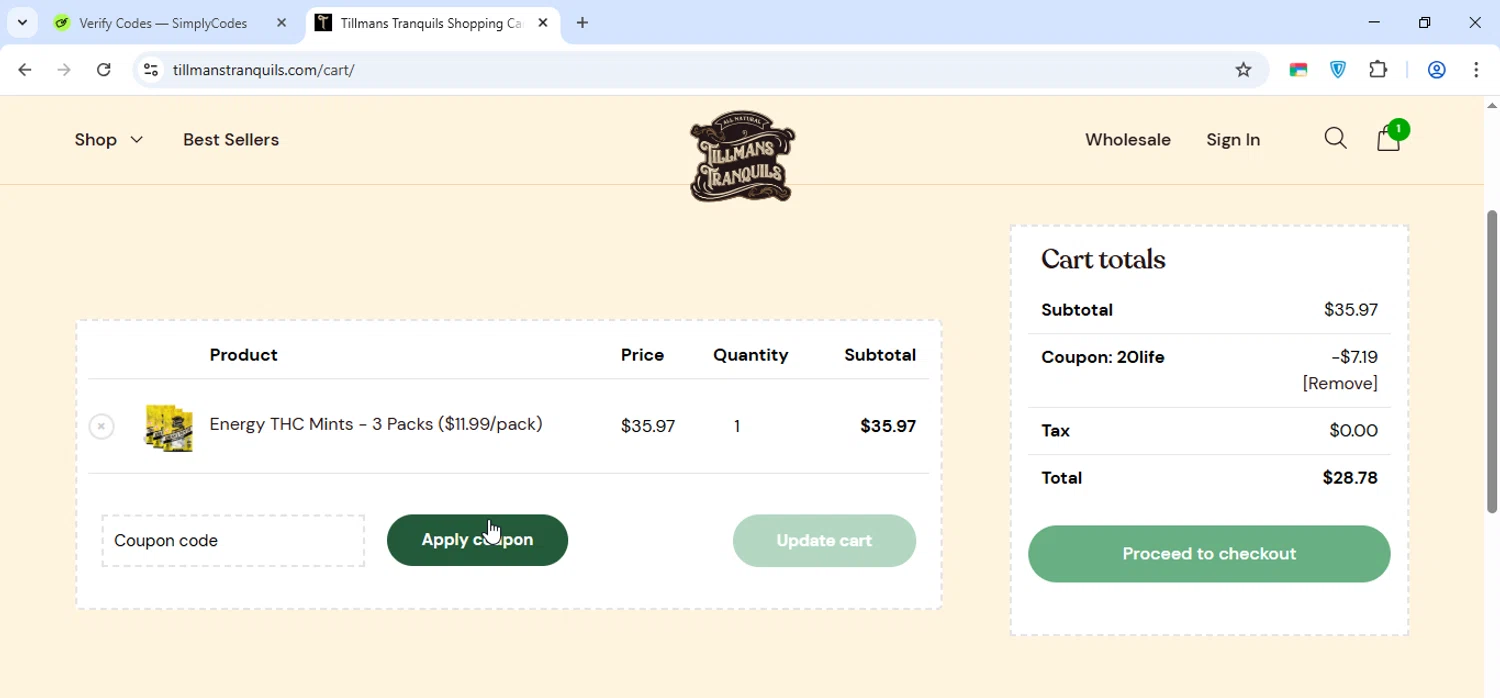Click the Price column header
The image size is (1500, 698).
[x=643, y=355]
